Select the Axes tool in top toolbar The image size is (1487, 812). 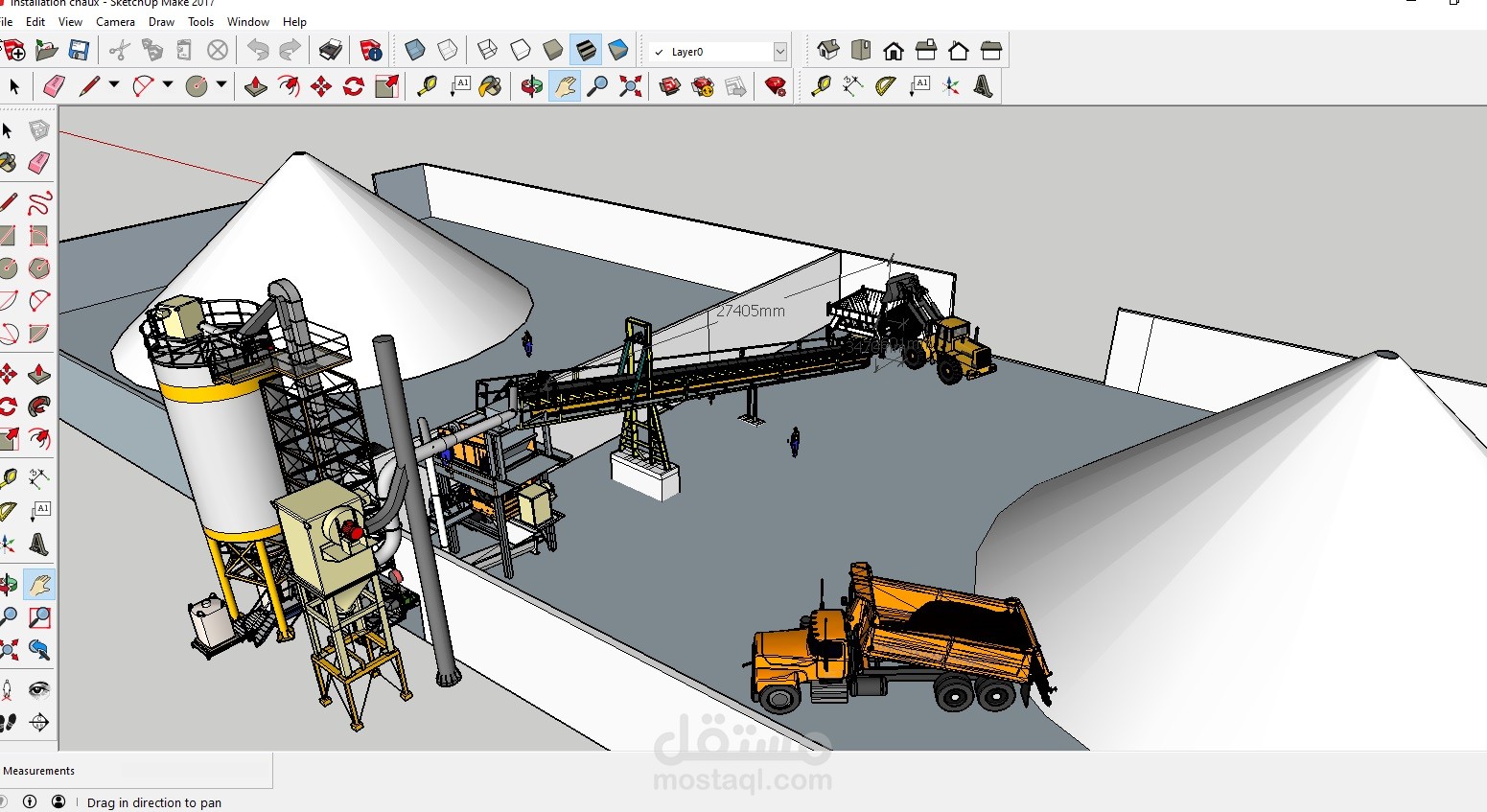click(x=950, y=86)
